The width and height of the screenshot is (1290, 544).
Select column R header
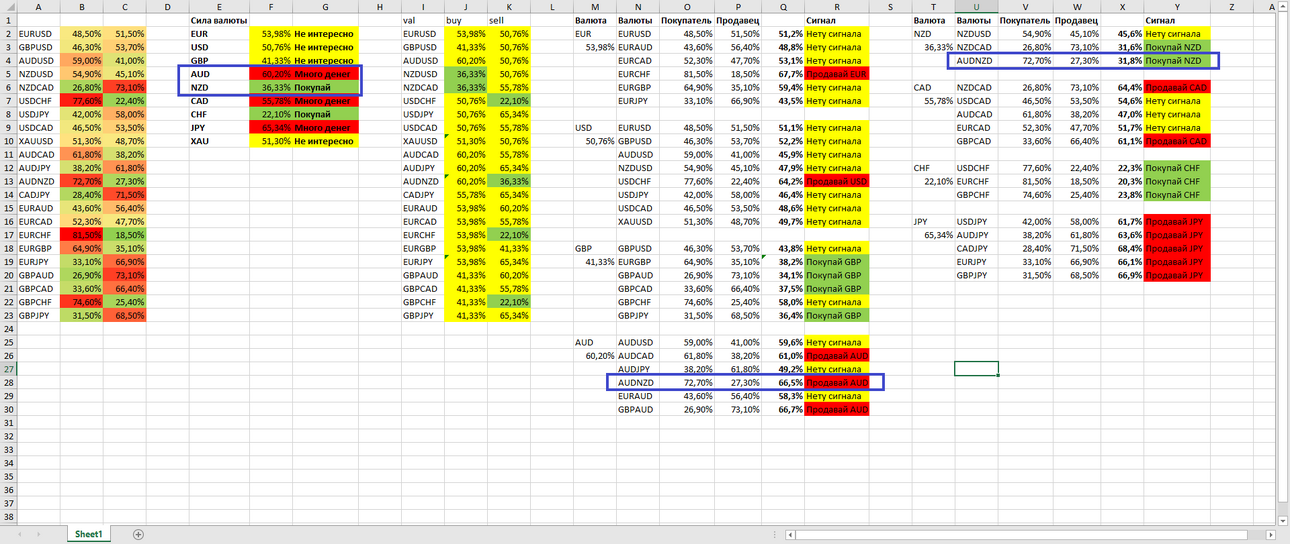click(836, 6)
